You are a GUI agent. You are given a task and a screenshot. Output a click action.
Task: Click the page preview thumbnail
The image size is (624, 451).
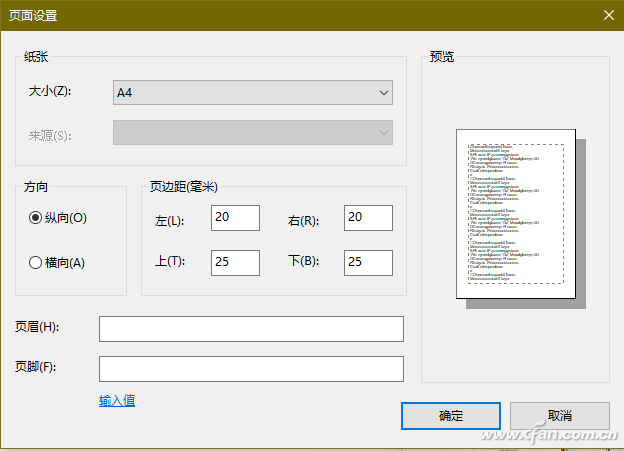tap(516, 214)
